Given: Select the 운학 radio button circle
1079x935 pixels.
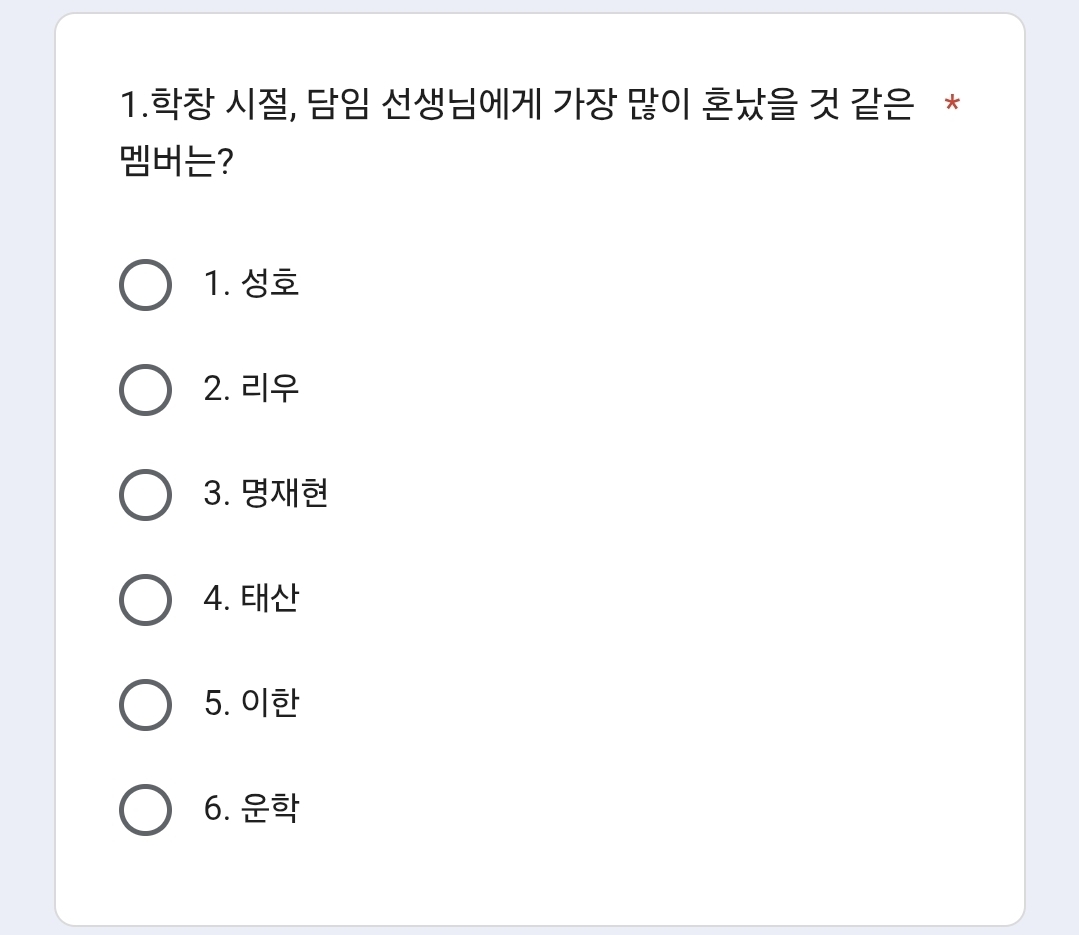Looking at the screenshot, I should pyautogui.click(x=145, y=810).
